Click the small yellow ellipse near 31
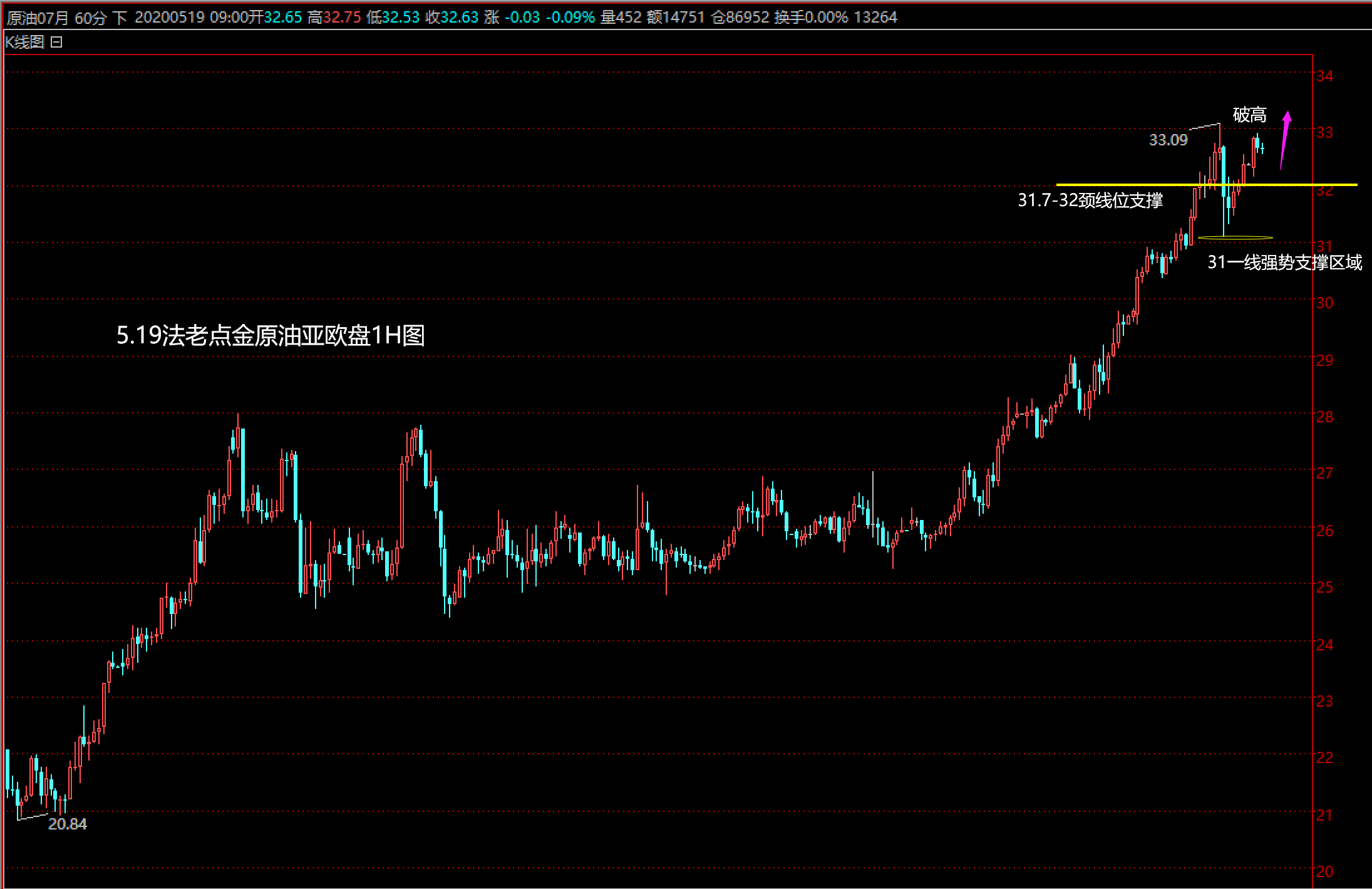 pos(1235,238)
